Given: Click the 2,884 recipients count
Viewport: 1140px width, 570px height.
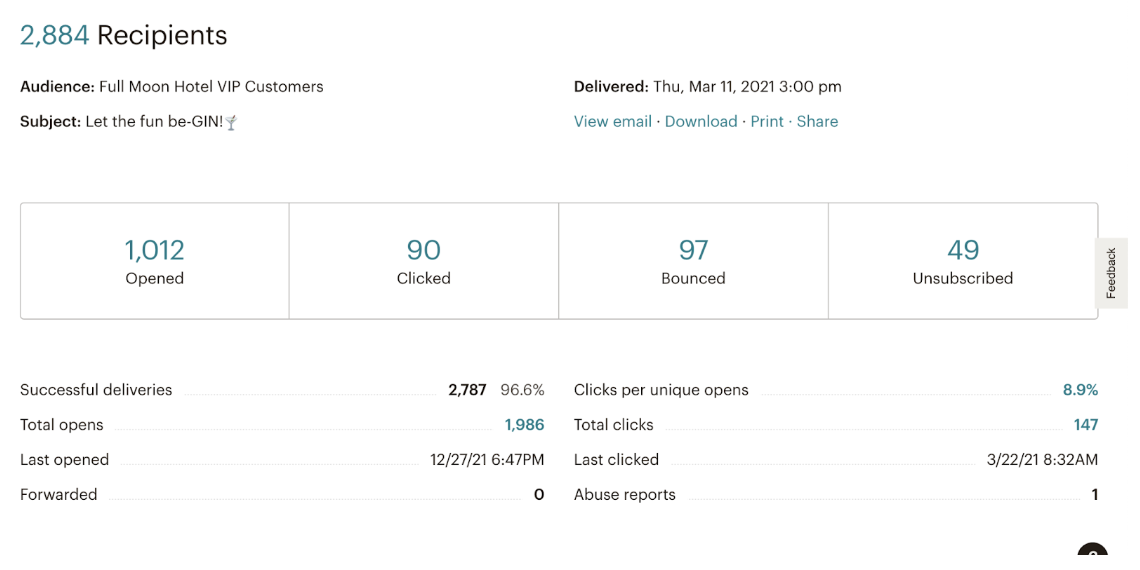Looking at the screenshot, I should click(55, 36).
